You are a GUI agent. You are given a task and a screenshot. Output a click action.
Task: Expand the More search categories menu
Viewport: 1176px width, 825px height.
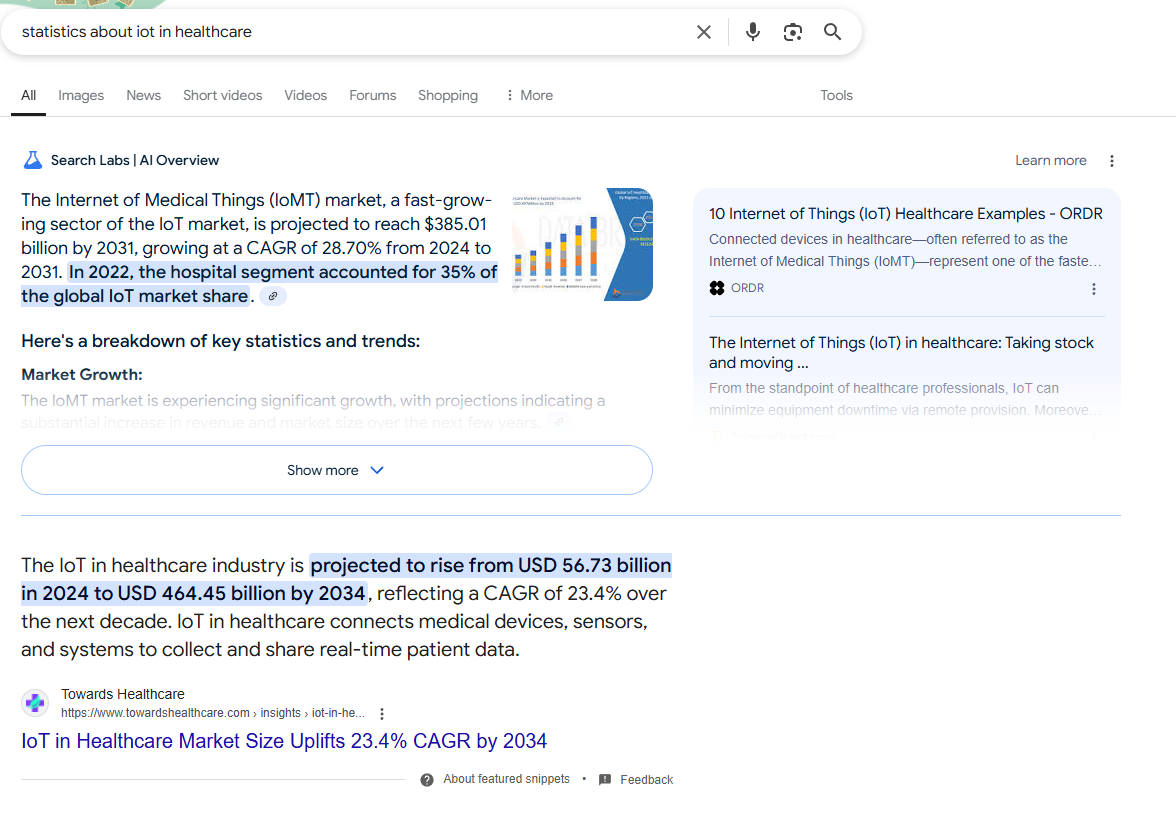[x=530, y=95]
